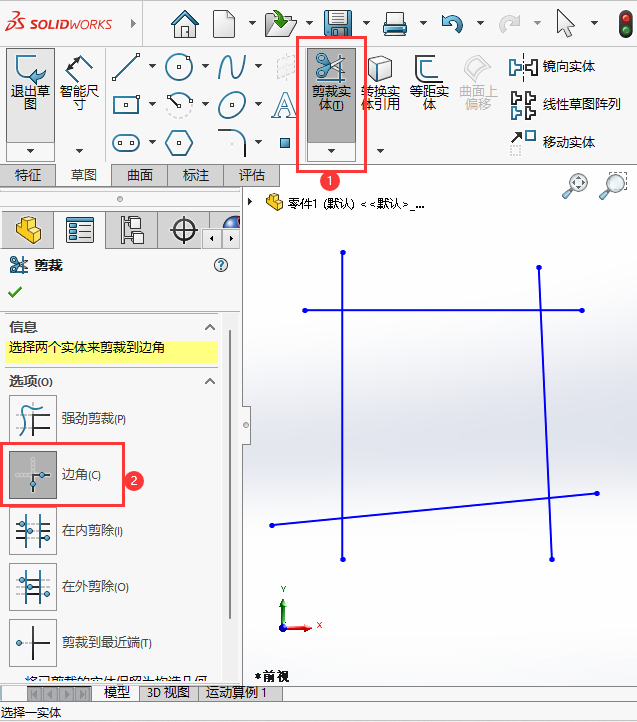Choose Trim Away Outside 在外剪除
Image resolution: width=637 pixels, height=722 pixels.
(33, 587)
